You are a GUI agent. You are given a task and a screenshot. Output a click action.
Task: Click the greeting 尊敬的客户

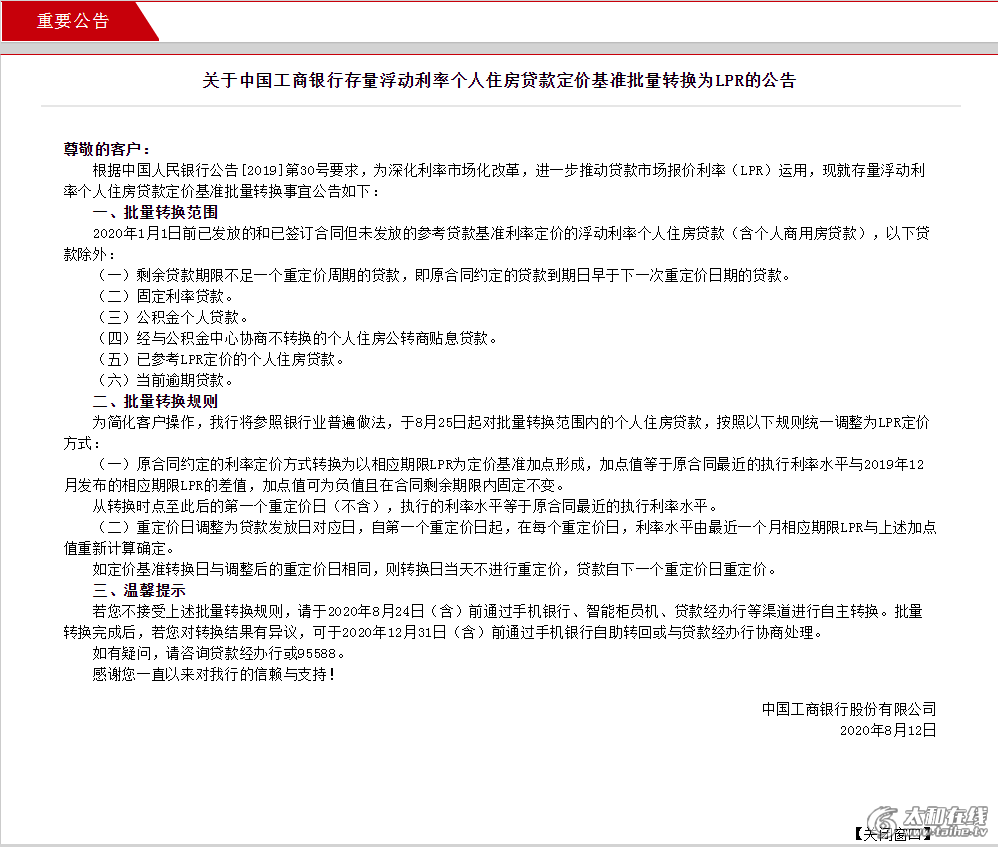pyautogui.click(x=107, y=149)
